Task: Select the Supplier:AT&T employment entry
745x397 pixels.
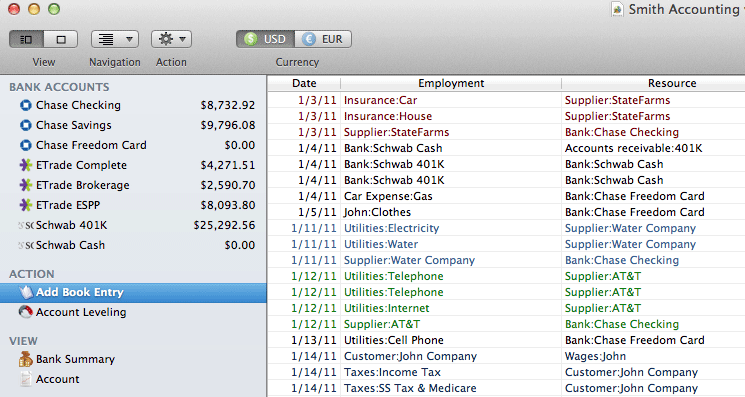Action: pyautogui.click(x=382, y=324)
